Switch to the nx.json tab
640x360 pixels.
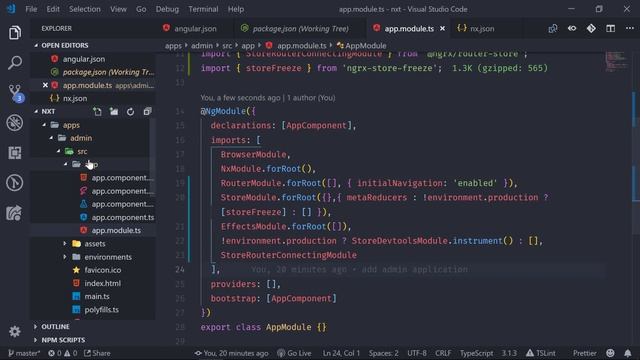(482, 29)
